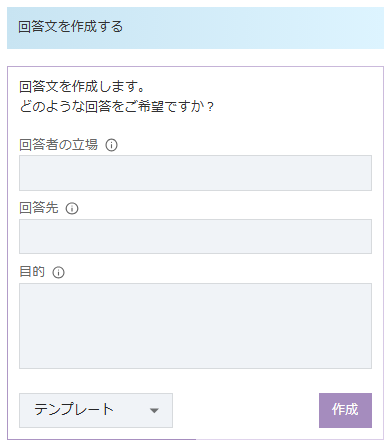Screen dimensions: 391x446
Task: Click the 回答文を作成します。 message text
Action: 82,87
